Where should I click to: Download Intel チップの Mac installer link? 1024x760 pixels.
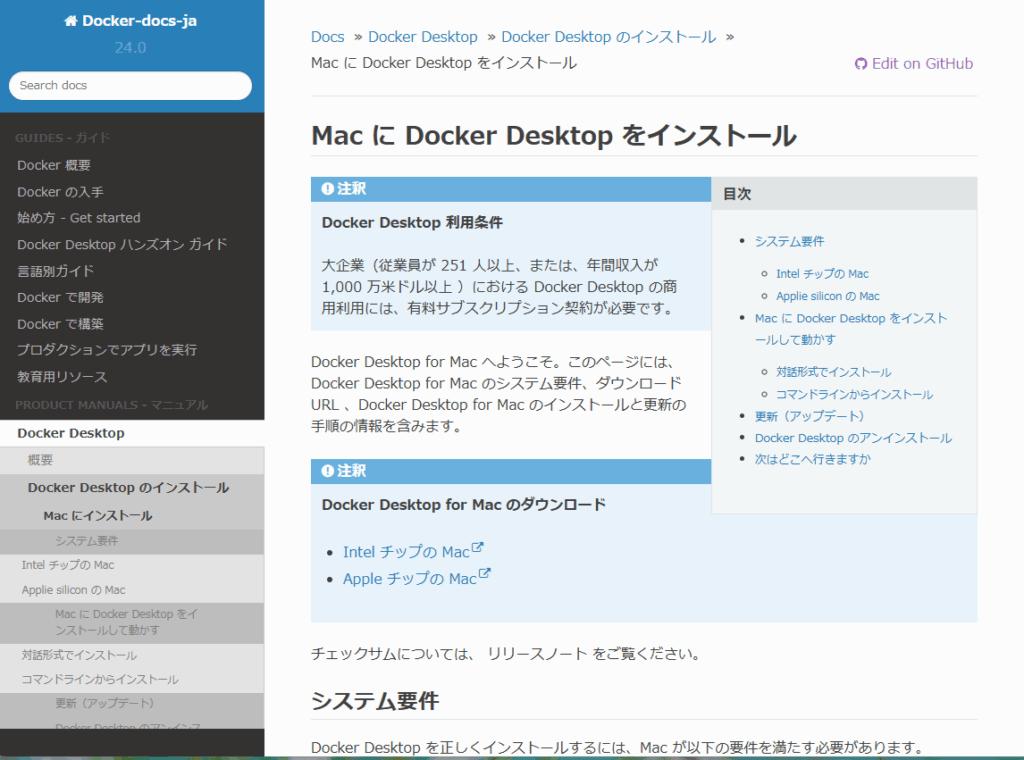pyautogui.click(x=406, y=552)
